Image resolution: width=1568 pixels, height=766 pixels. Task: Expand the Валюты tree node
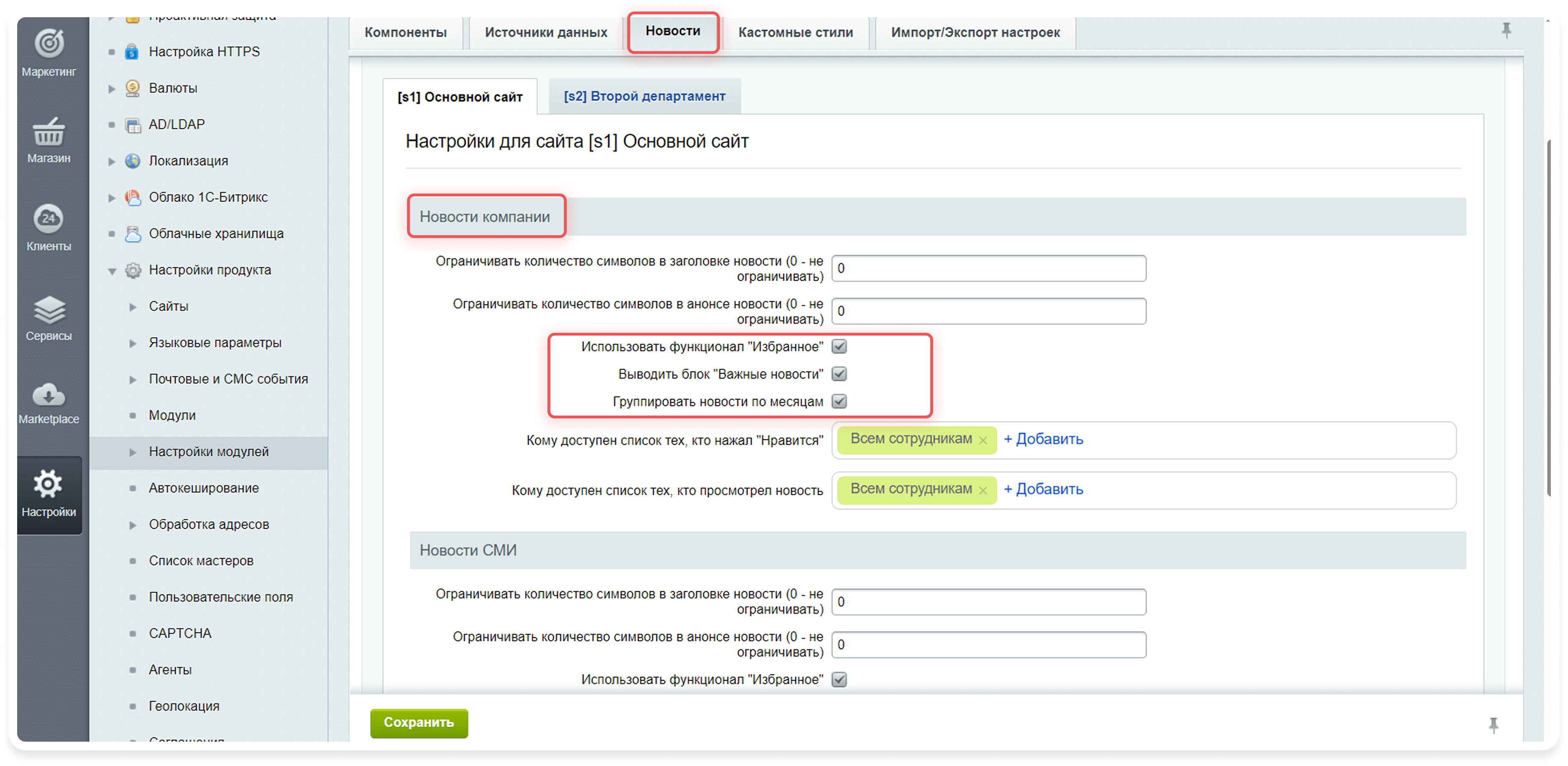pos(112,89)
